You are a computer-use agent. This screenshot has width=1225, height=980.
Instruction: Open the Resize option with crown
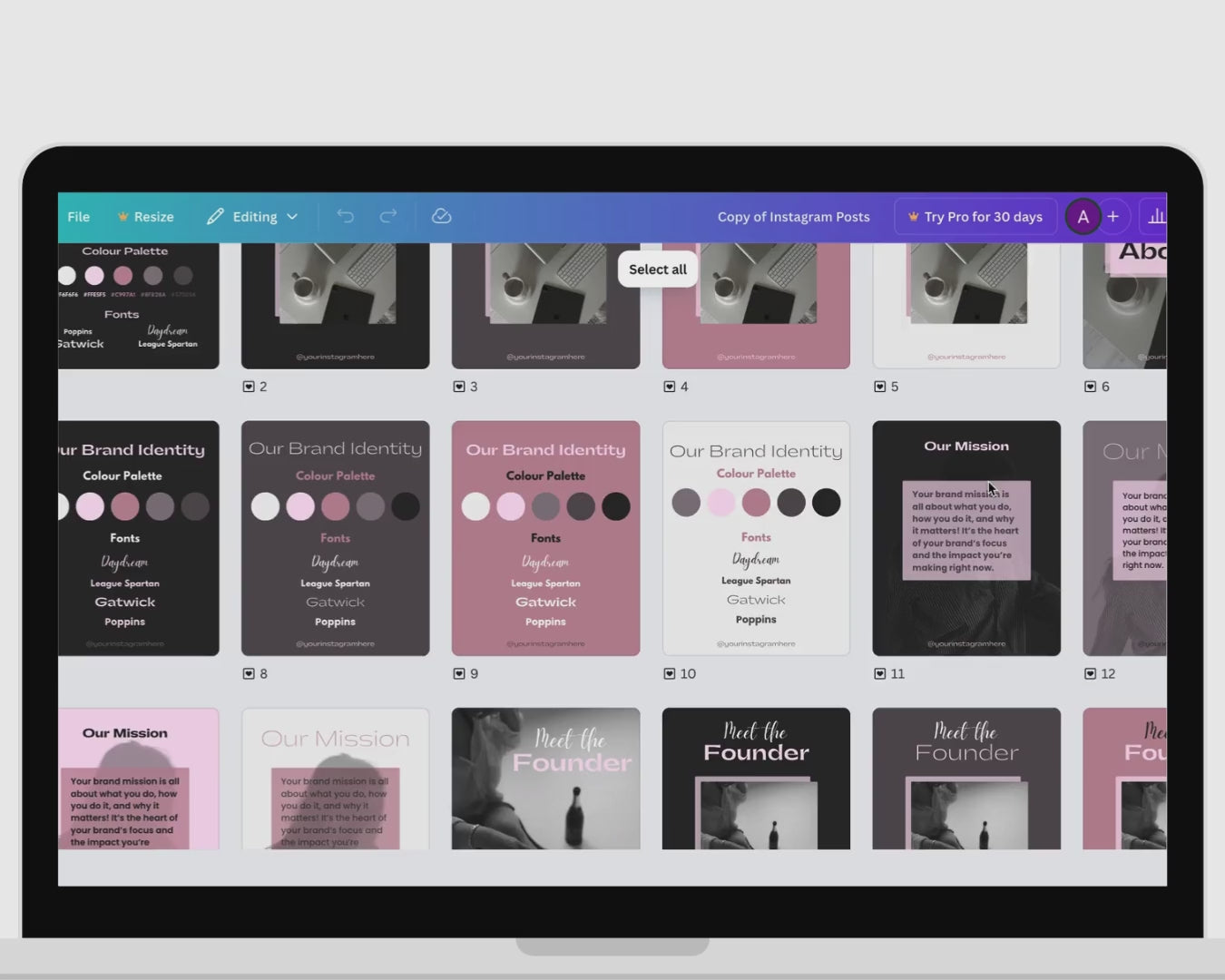145,217
